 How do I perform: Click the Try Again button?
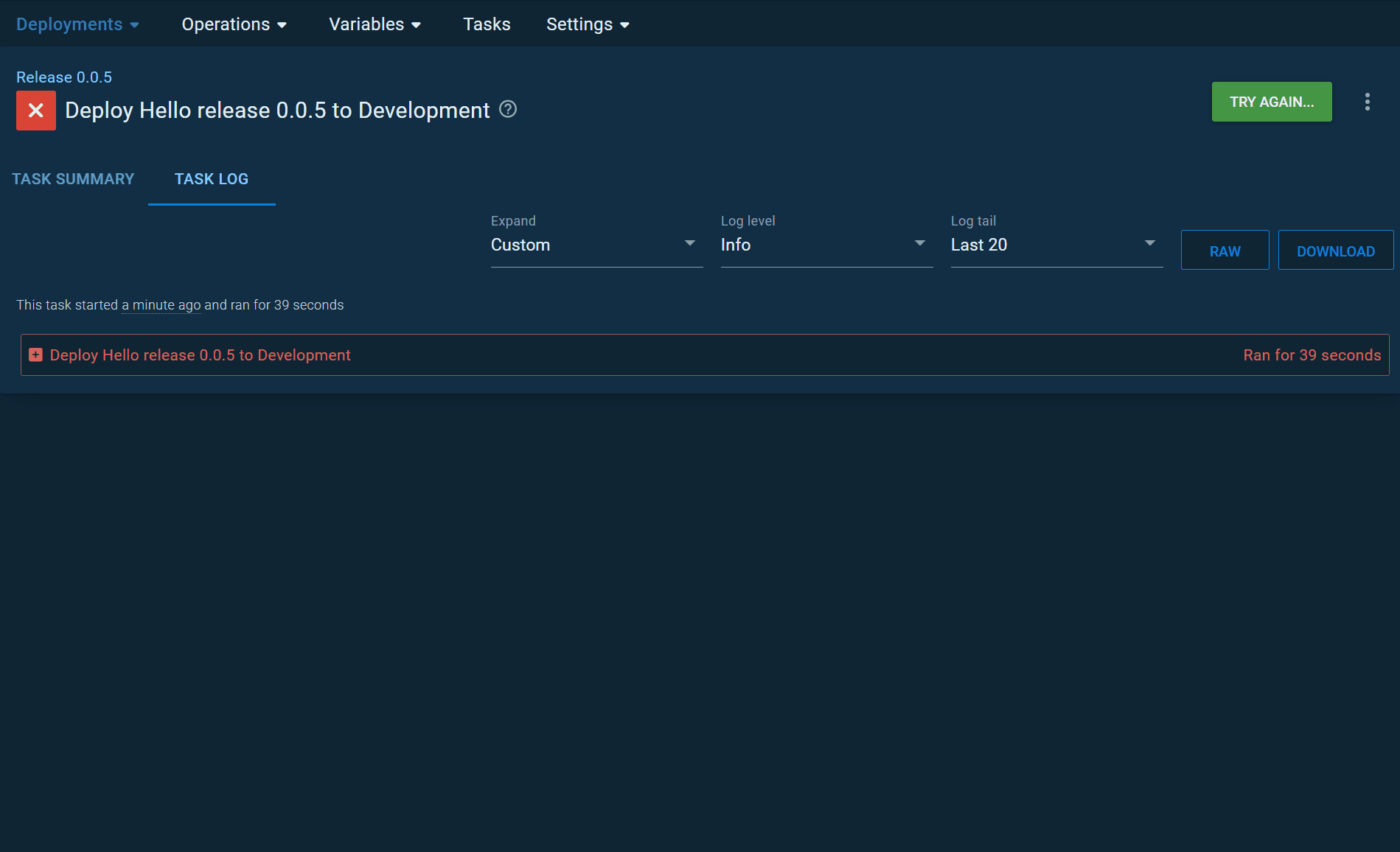coord(1271,102)
